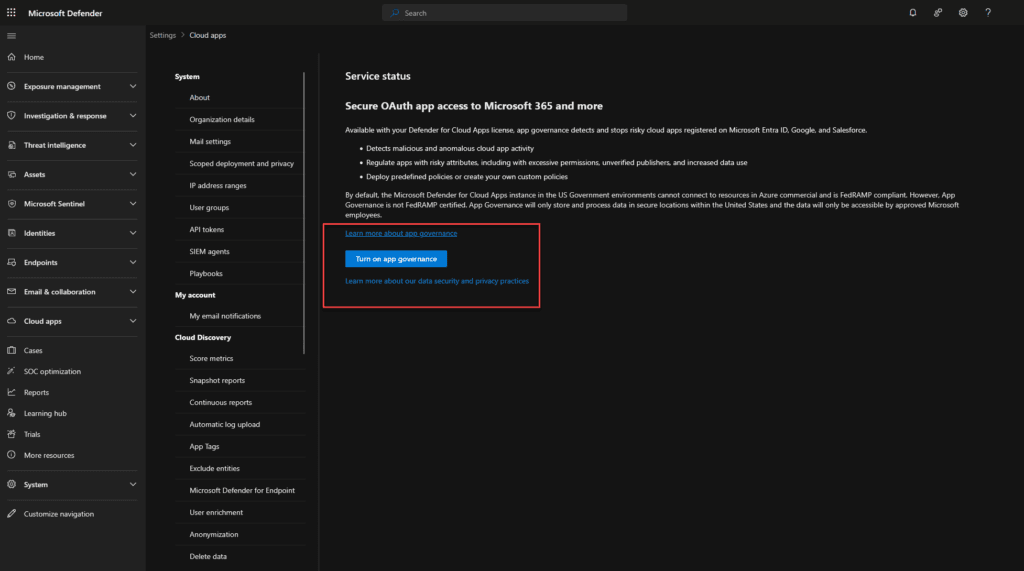Click the Learning hub icon
The height and width of the screenshot is (571, 1024).
(11, 413)
